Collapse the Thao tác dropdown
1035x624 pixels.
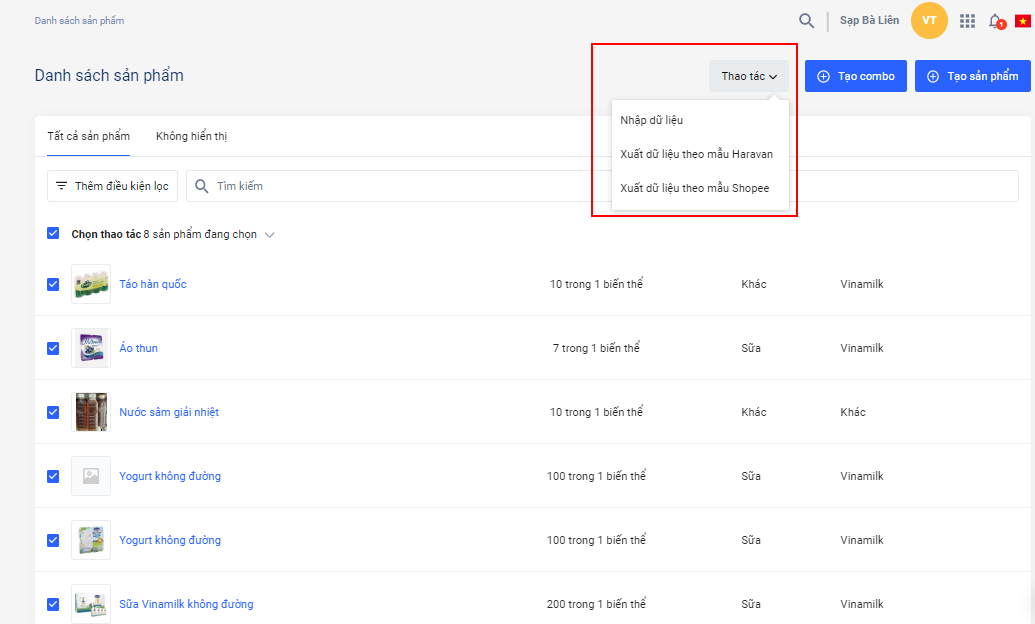(749, 76)
